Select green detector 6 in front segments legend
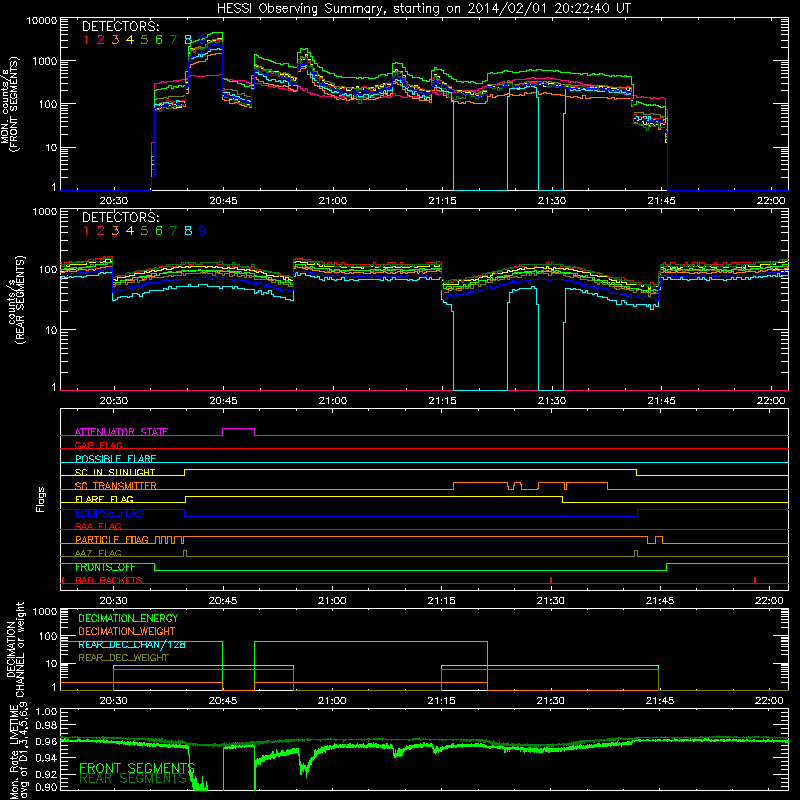The width and height of the screenshot is (800, 800). tap(159, 40)
